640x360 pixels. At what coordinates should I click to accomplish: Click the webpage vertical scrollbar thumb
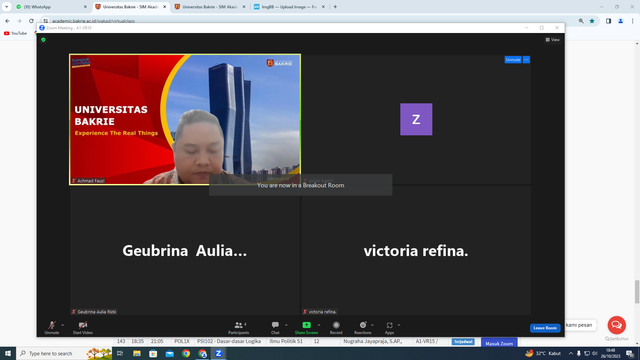pos(637,292)
